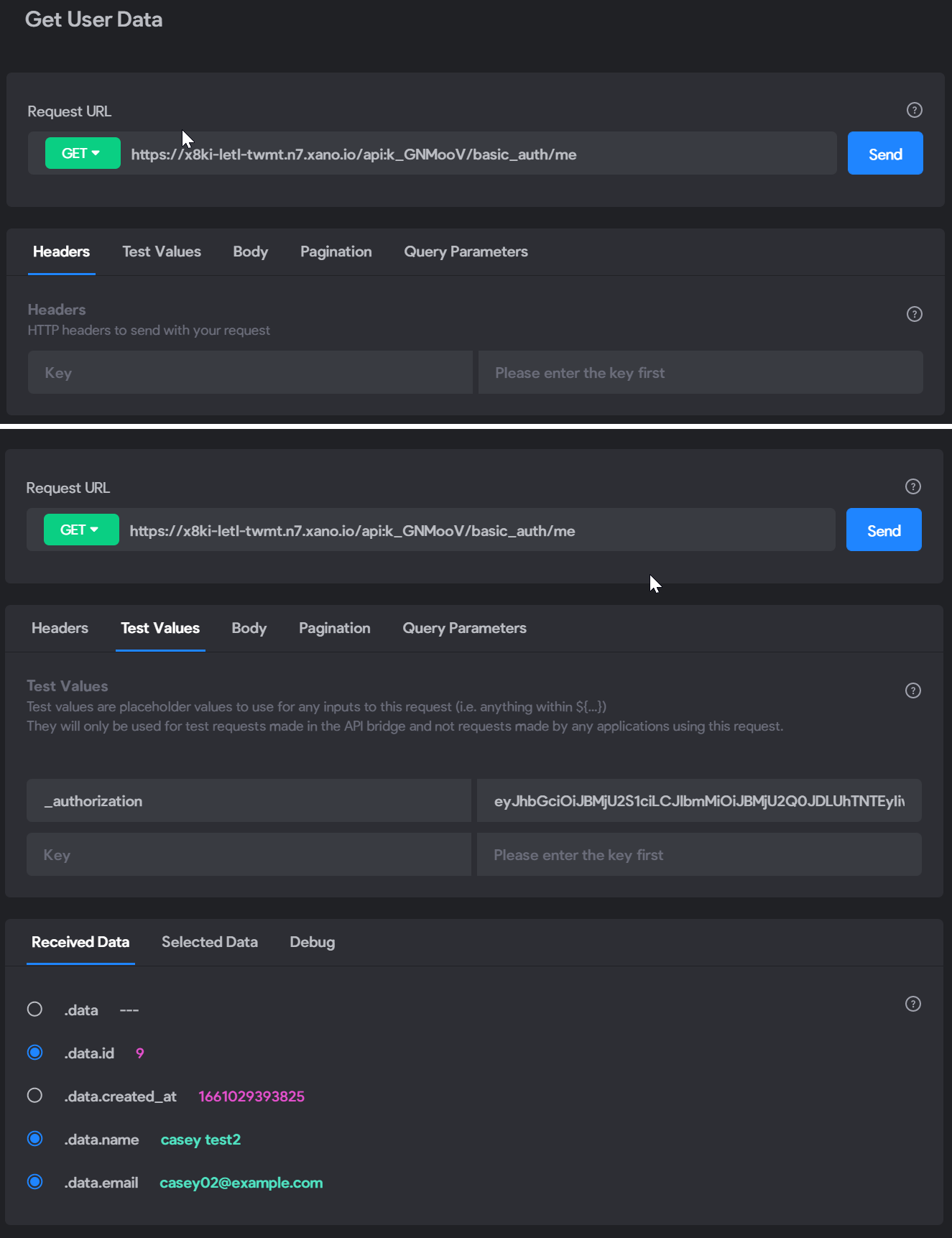Click header value field in Headers section
Image resolution: width=952 pixels, height=1238 pixels.
click(x=701, y=372)
